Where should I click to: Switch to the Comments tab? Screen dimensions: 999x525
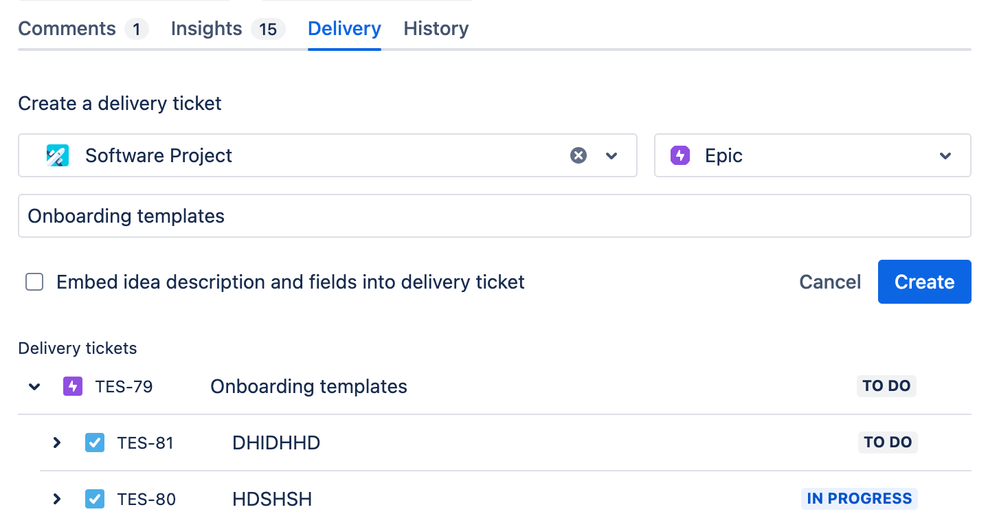(67, 29)
